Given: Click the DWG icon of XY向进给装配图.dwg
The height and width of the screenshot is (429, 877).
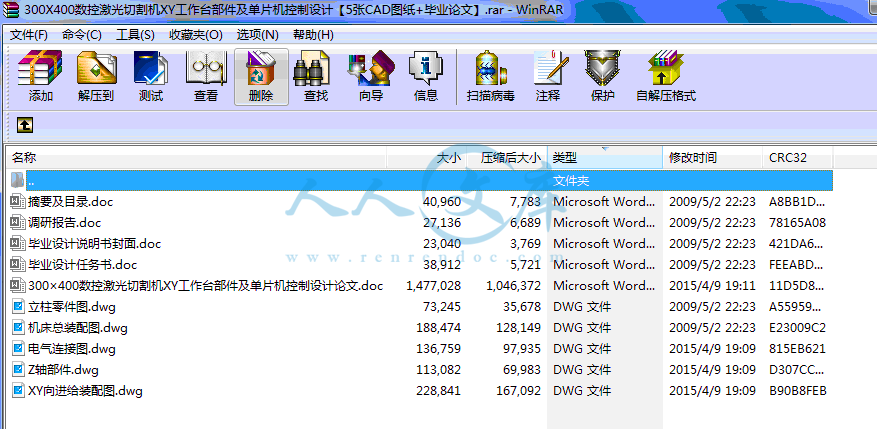Looking at the screenshot, I should [18, 390].
